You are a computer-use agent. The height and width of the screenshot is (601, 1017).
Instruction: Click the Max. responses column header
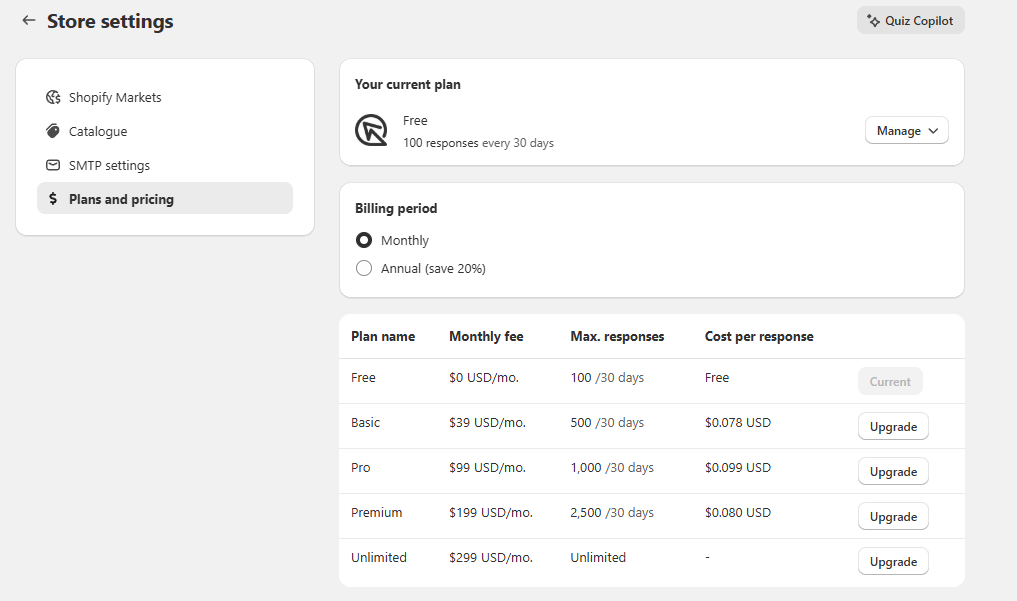pos(617,336)
